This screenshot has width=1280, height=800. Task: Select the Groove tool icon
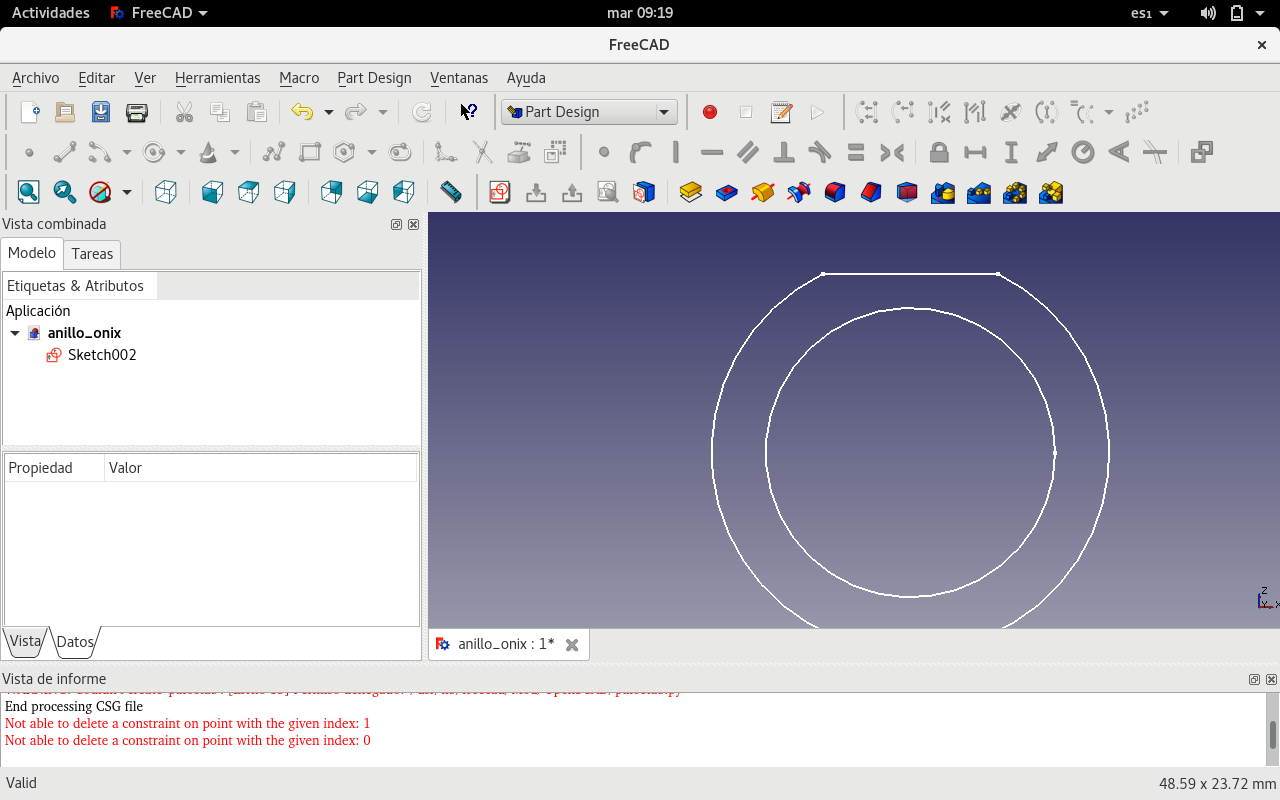799,192
